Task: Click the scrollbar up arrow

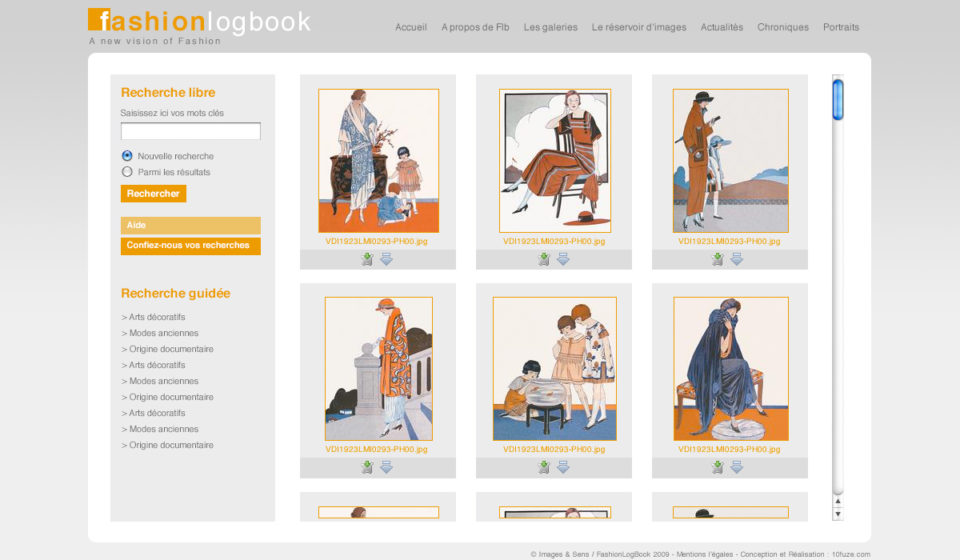Action: [x=838, y=501]
